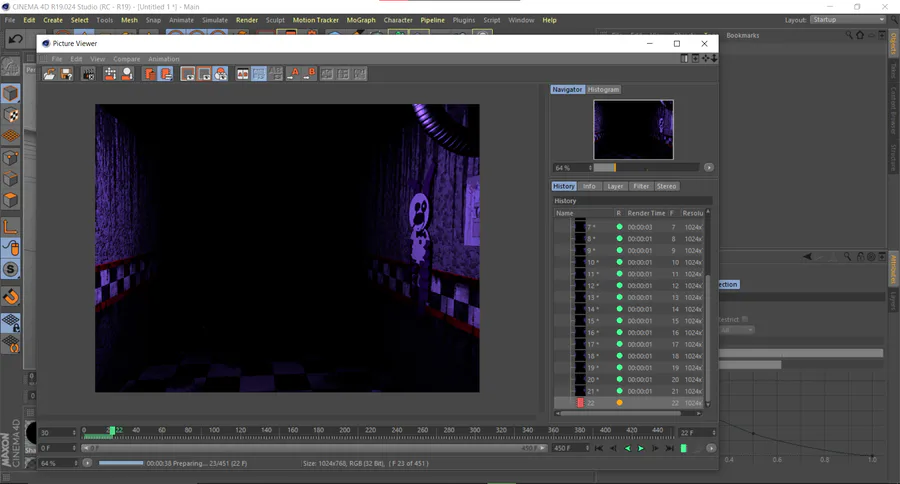Click go to start of animation button
The width and height of the screenshot is (900, 484).
click(599, 448)
